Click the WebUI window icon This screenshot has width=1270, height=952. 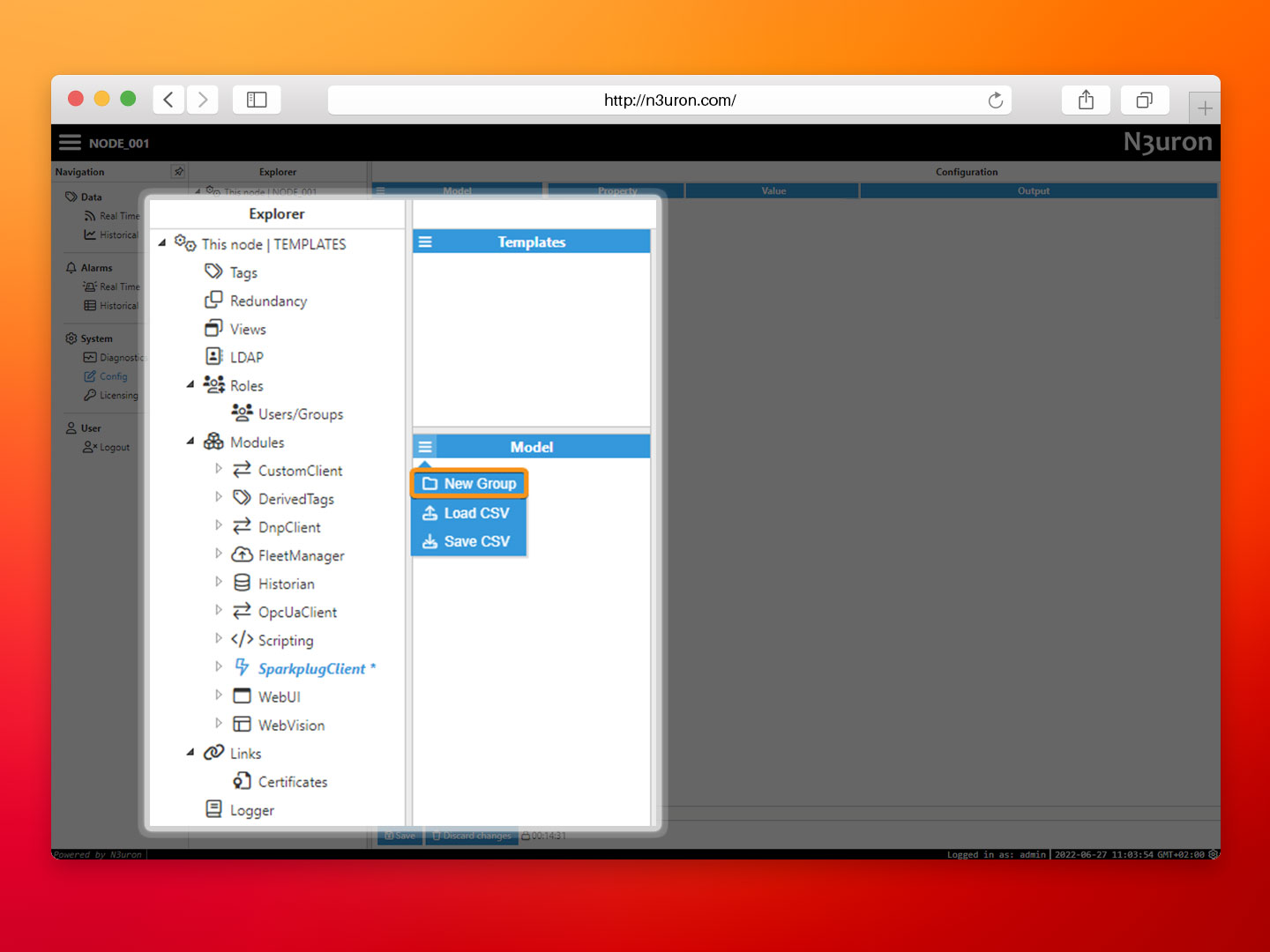[x=242, y=695]
